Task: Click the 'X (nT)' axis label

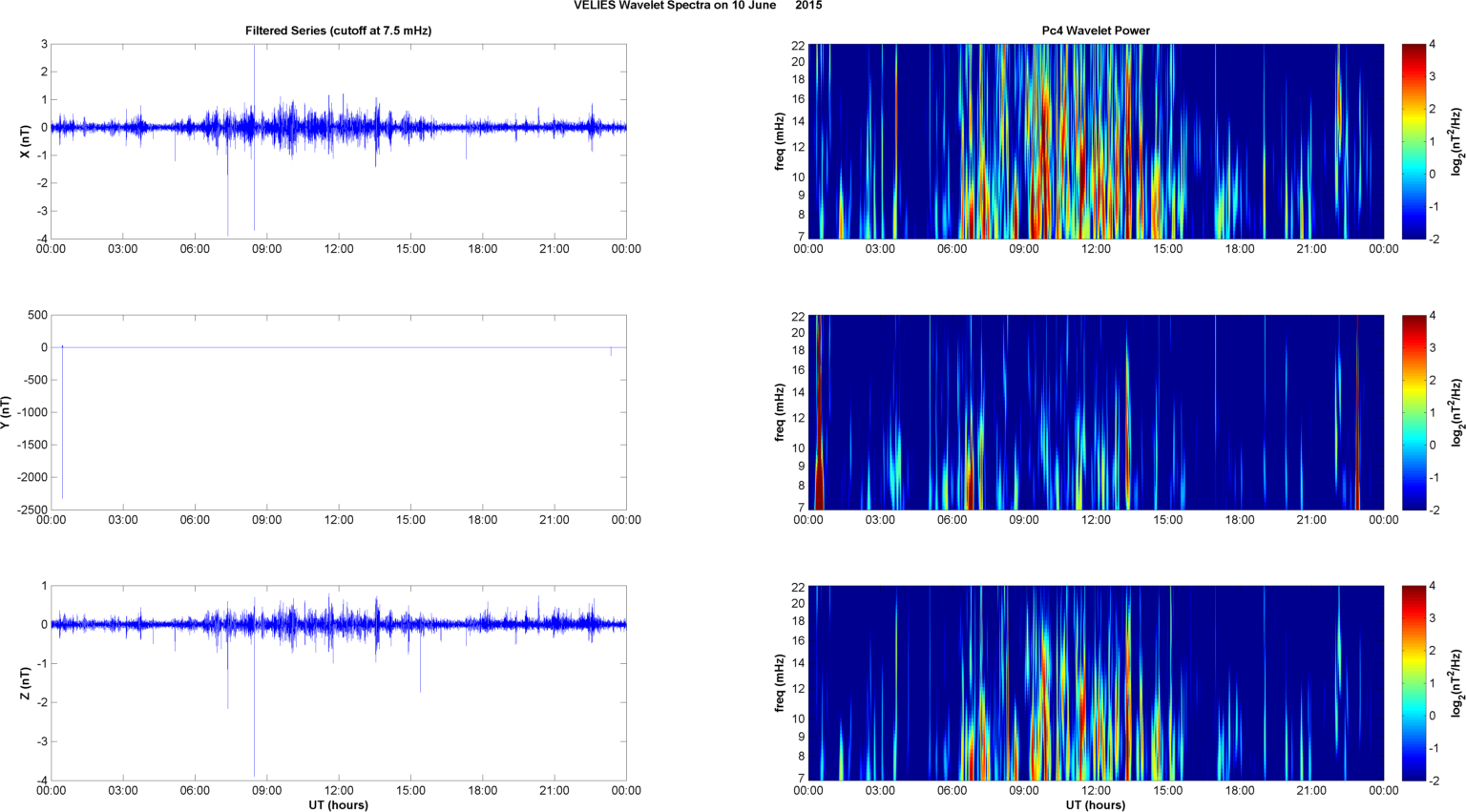Action: click(x=27, y=141)
